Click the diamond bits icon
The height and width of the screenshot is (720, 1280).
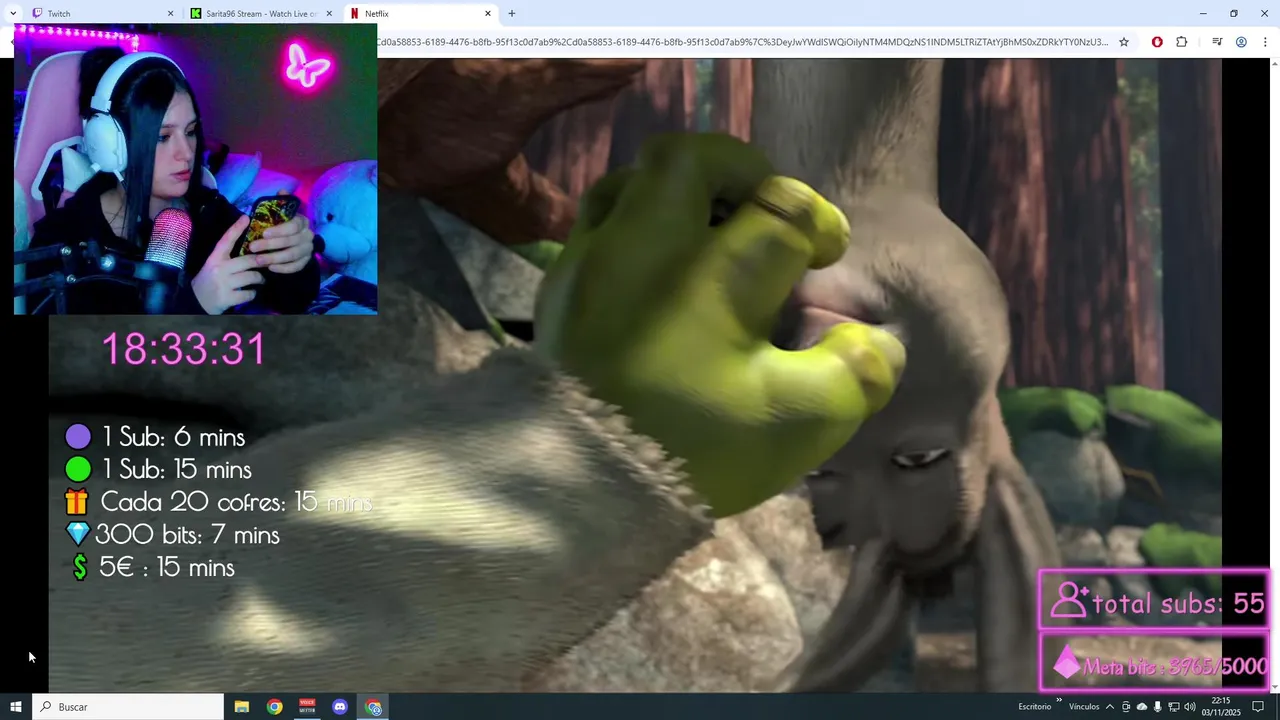(78, 535)
